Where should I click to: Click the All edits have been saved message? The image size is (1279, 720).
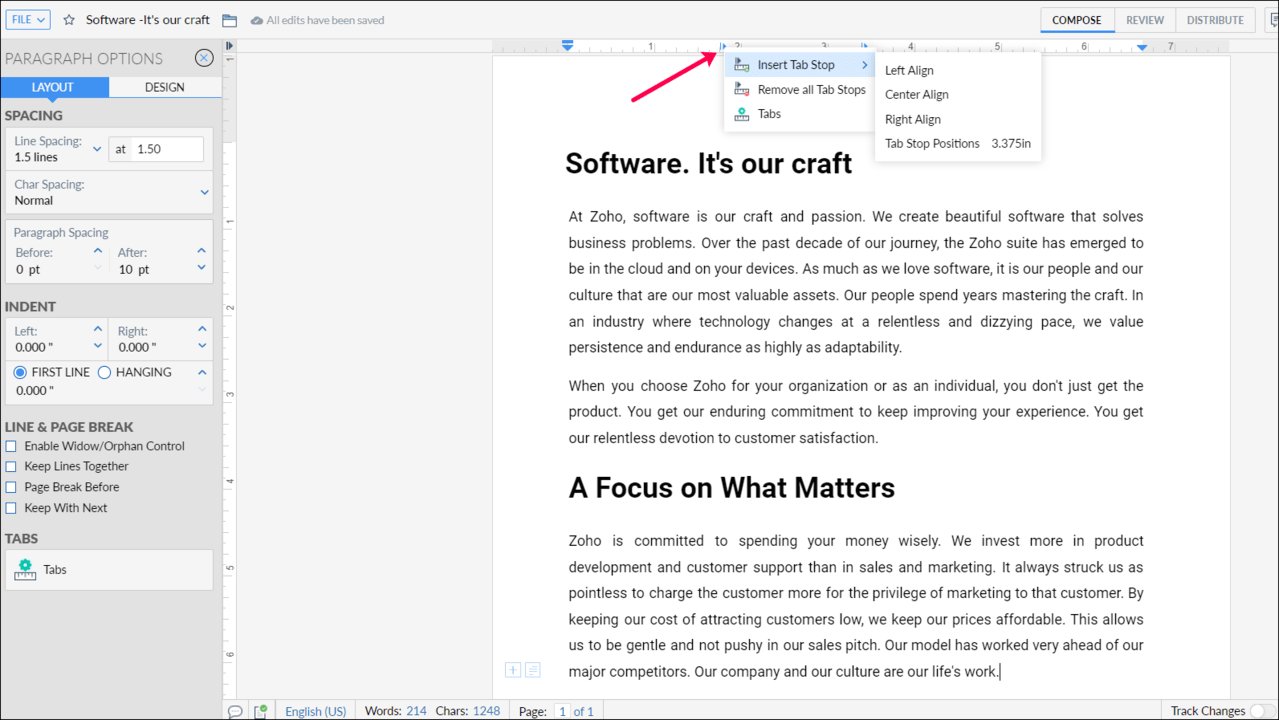pyautogui.click(x=325, y=20)
